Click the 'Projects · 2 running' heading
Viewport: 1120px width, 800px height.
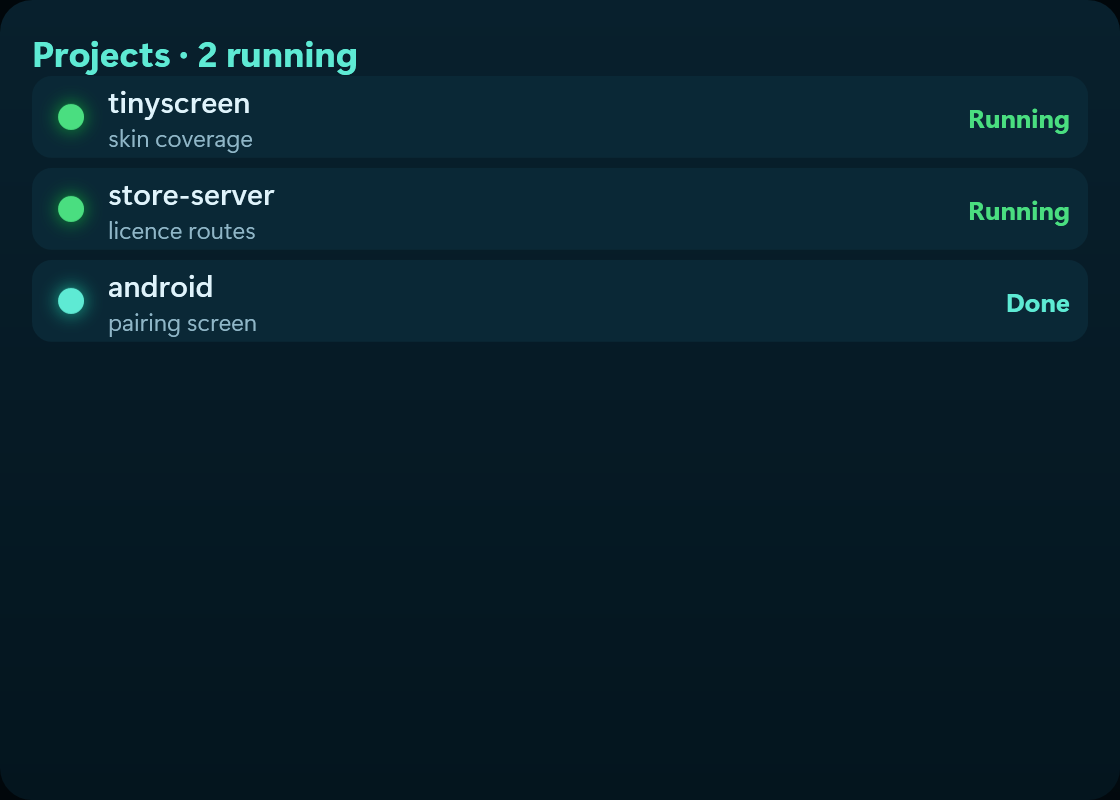click(195, 56)
